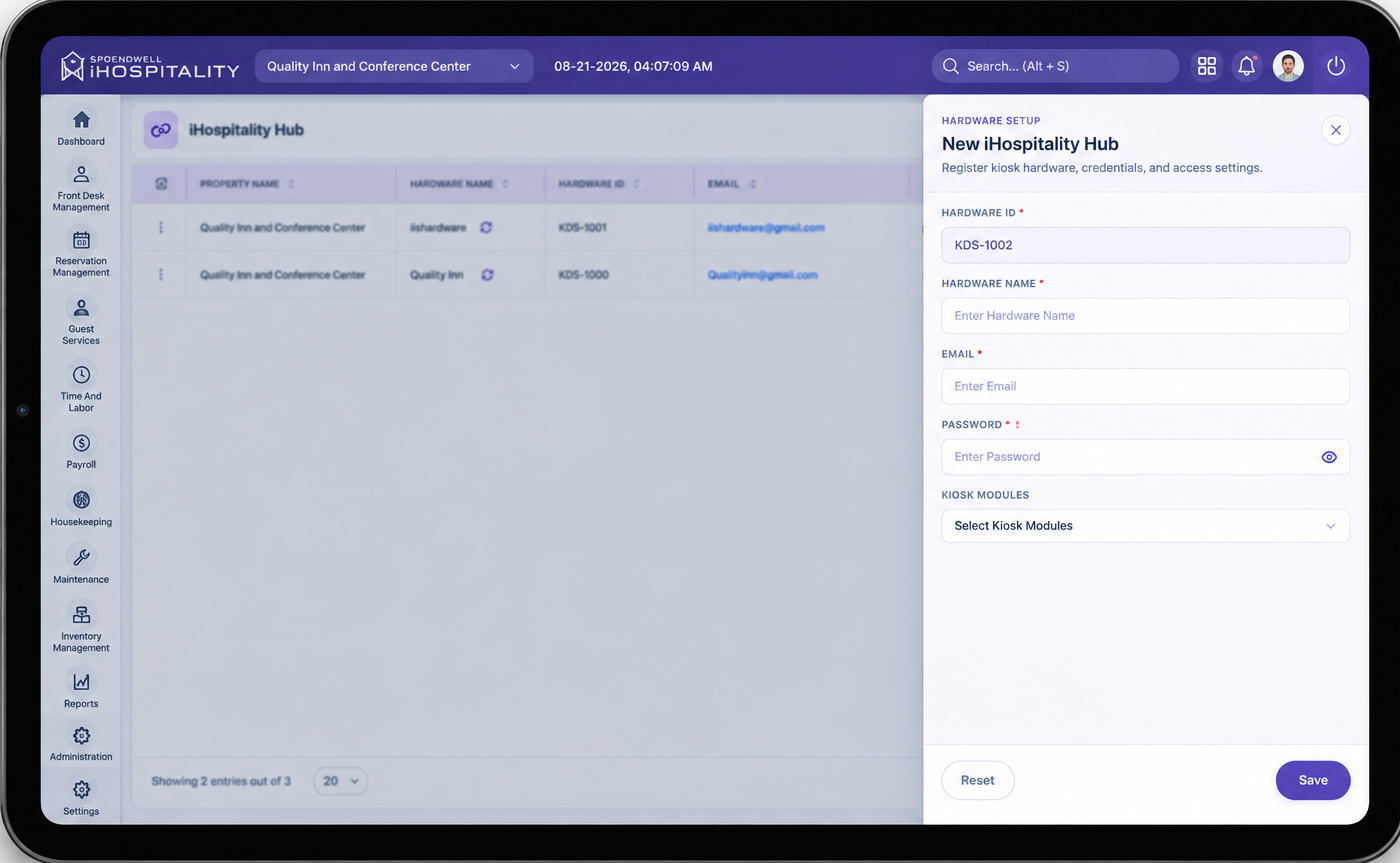Viewport: 1400px width, 863px height.
Task: Click the column settings icon in table header
Action: [x=161, y=184]
